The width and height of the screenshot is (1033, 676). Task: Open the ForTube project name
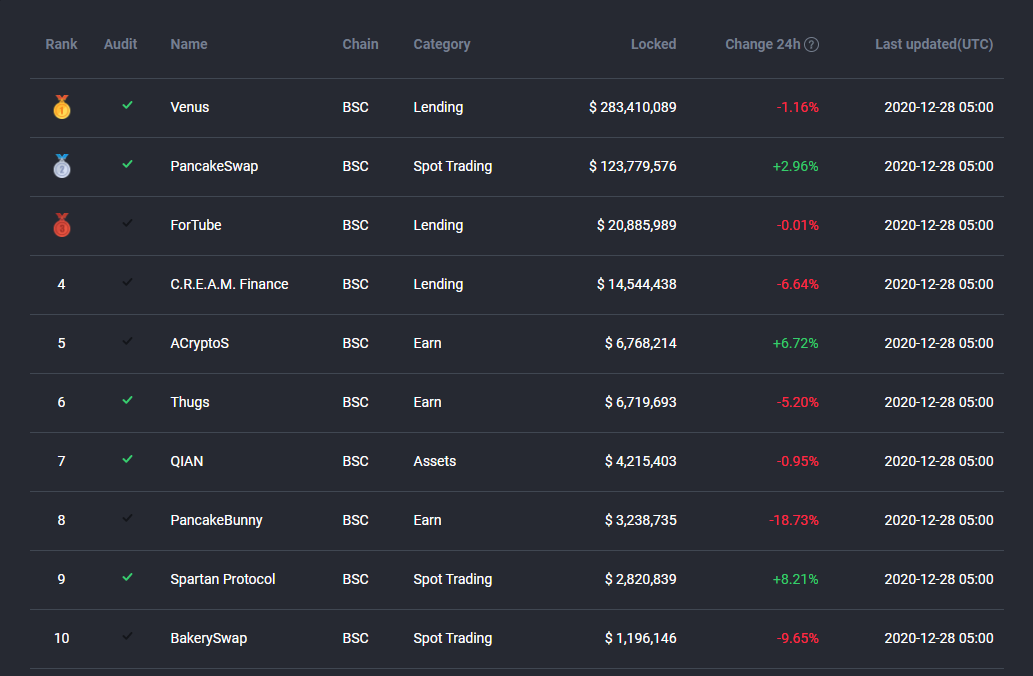point(196,225)
